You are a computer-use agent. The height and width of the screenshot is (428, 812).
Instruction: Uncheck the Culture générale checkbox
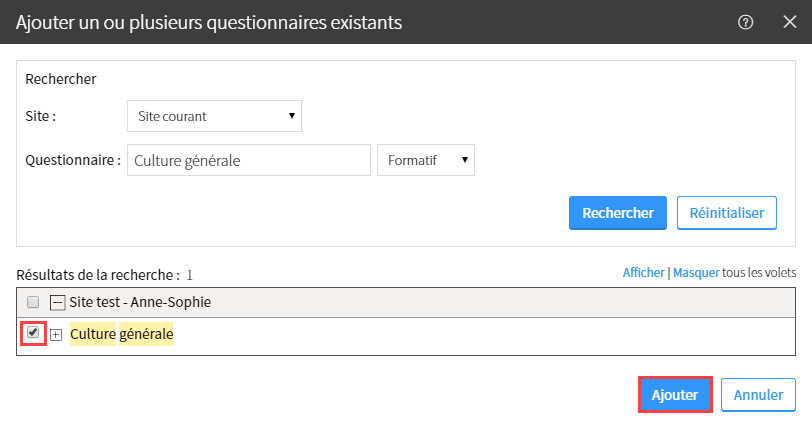[33, 332]
